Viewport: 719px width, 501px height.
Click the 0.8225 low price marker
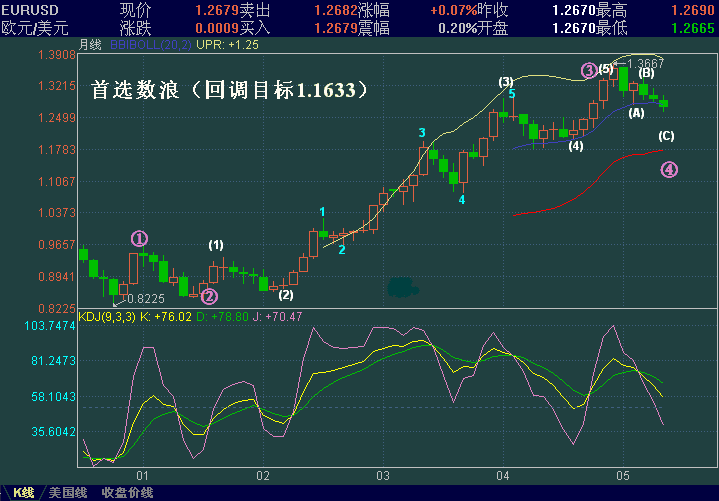click(x=146, y=299)
